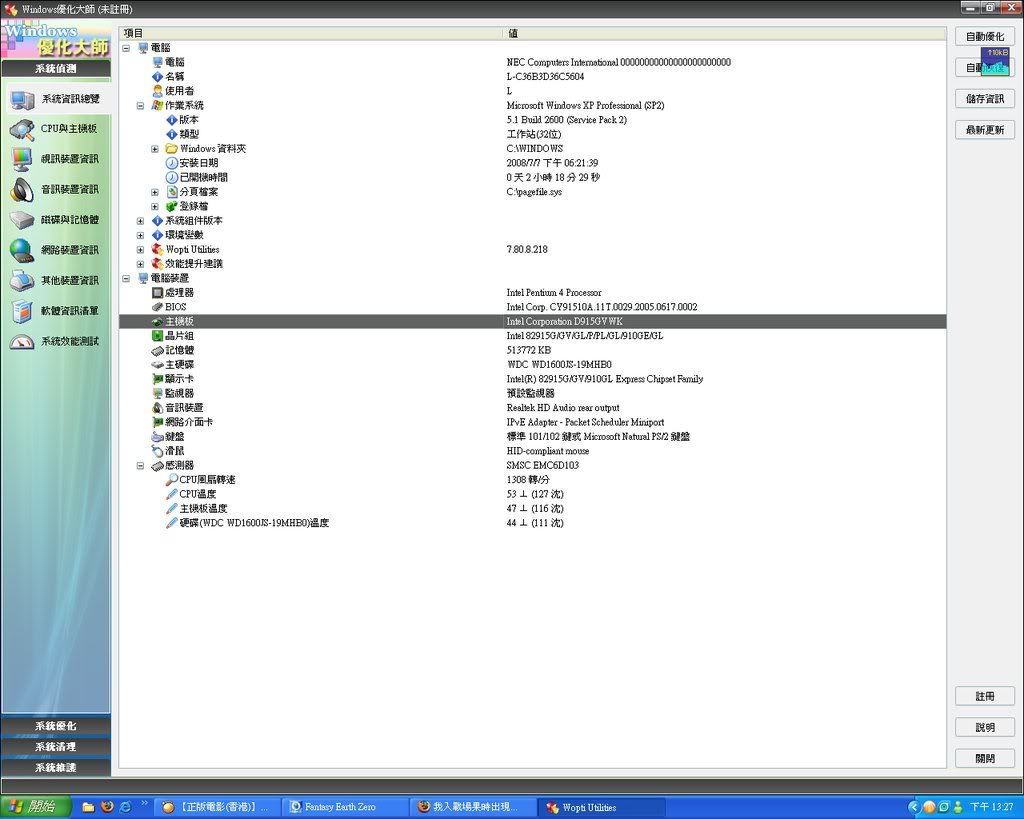Open 音訊裝置資訊 speaker icon
This screenshot has height=819, width=1024.
coord(22,190)
